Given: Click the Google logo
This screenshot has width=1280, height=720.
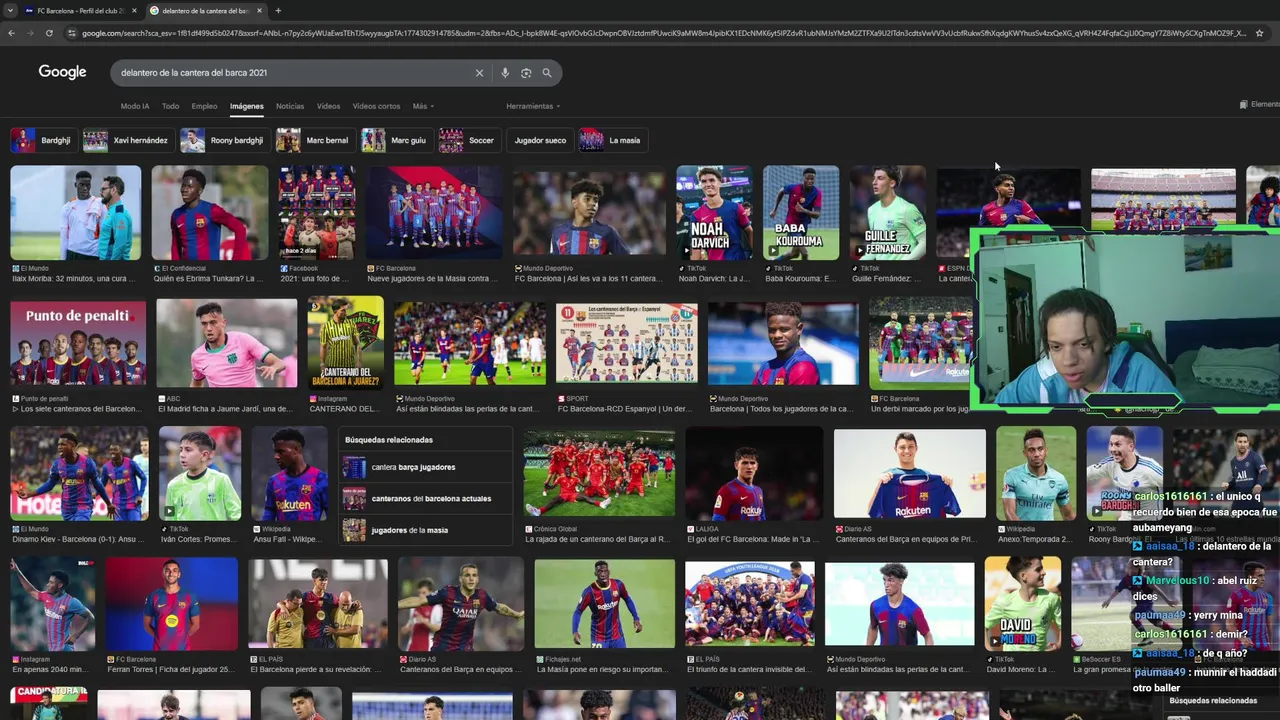Looking at the screenshot, I should (62, 72).
